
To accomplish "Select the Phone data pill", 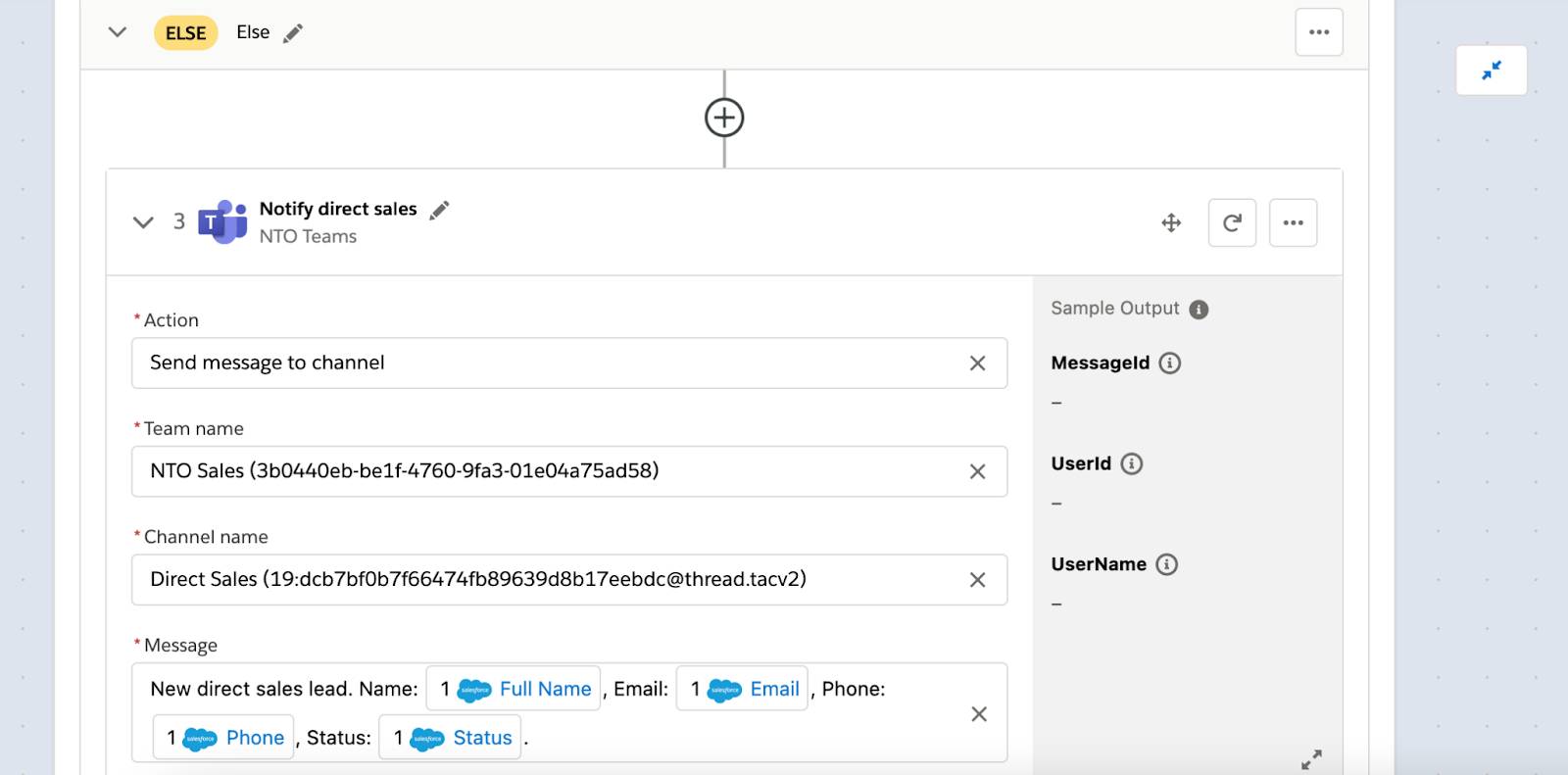I will (223, 738).
